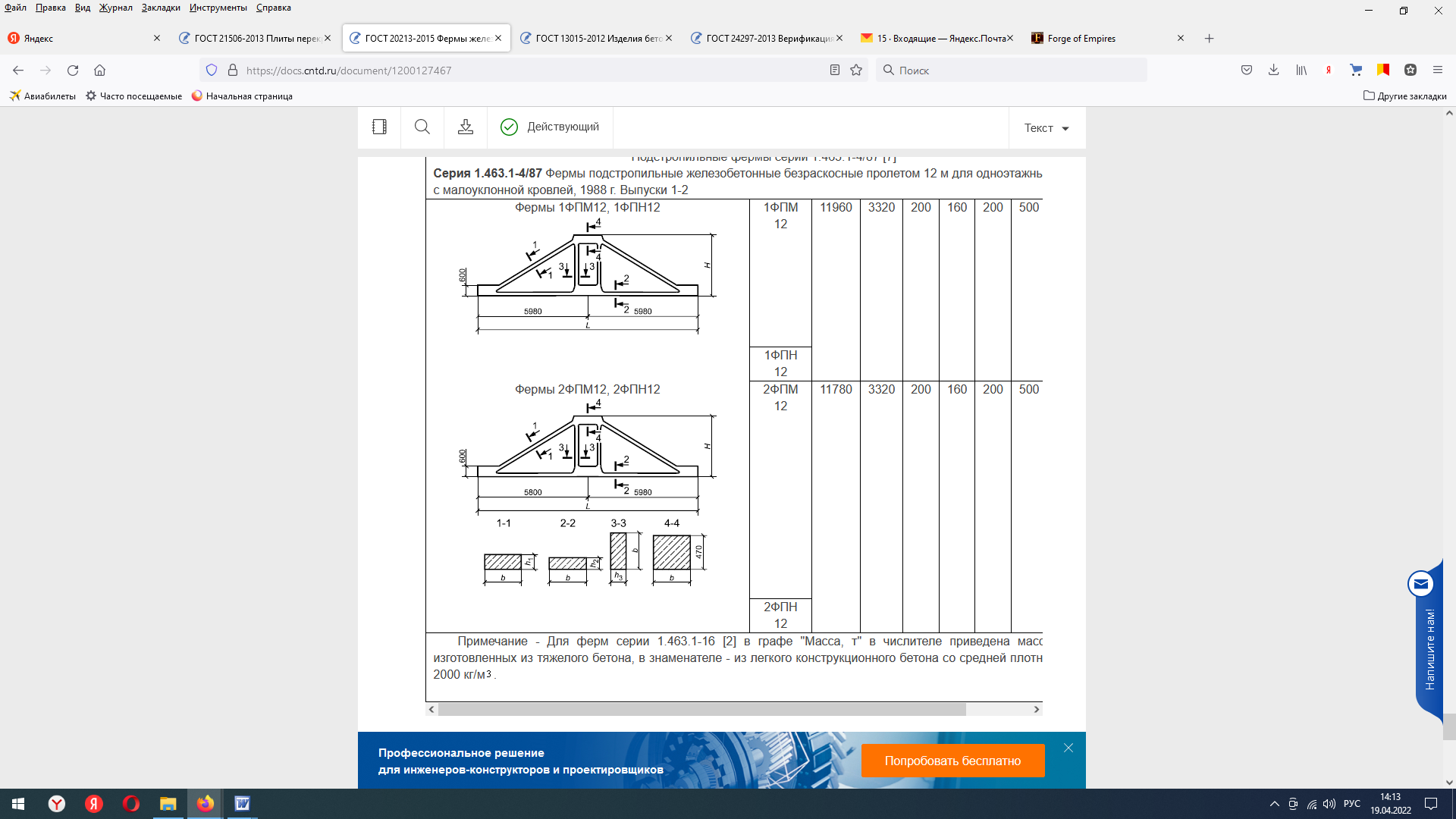Screen dimensions: 1456x819
Task: Open search within document magnifier icon
Action: pyautogui.click(x=422, y=127)
